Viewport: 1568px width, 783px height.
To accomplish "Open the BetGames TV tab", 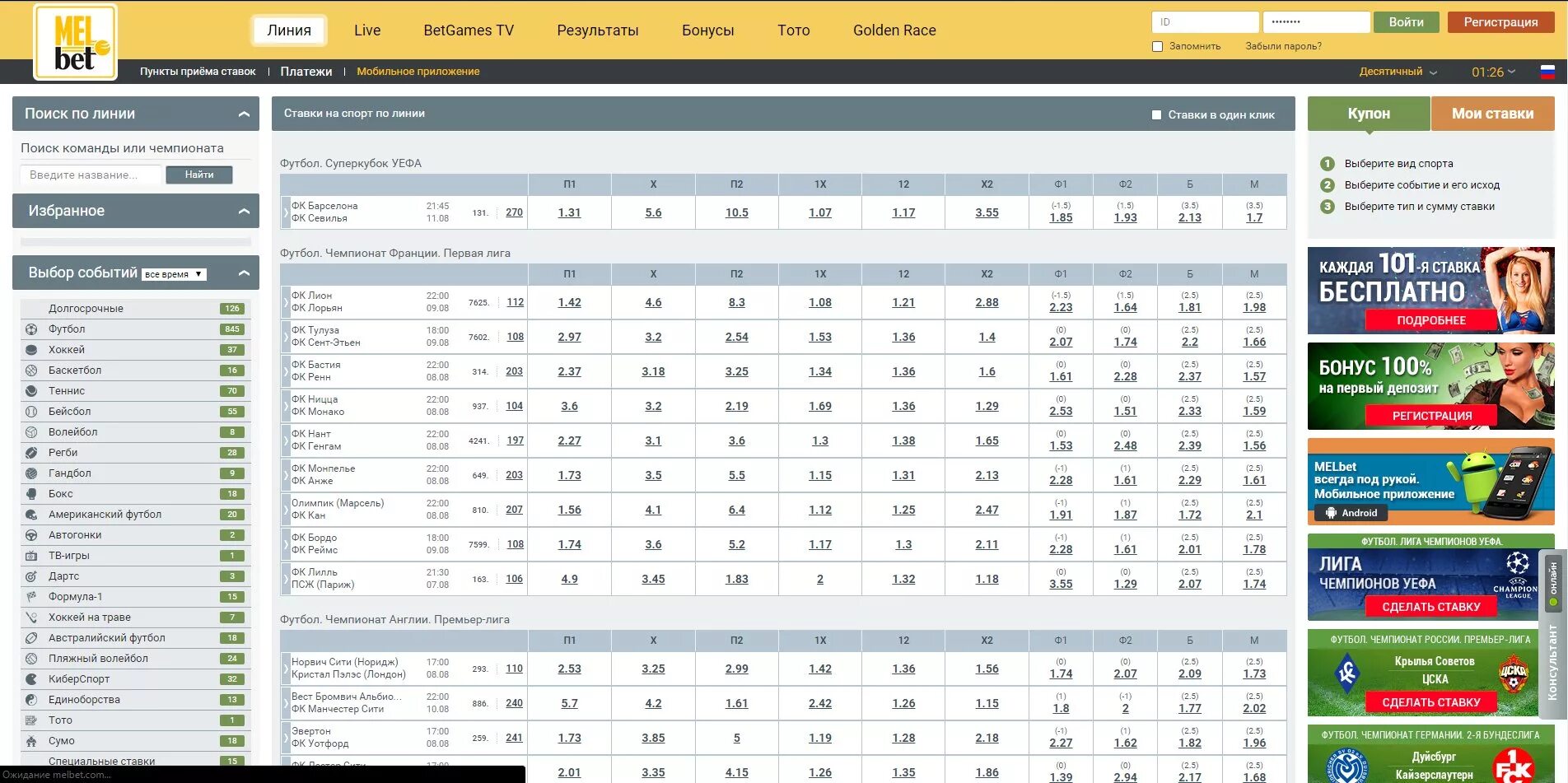I will [469, 30].
